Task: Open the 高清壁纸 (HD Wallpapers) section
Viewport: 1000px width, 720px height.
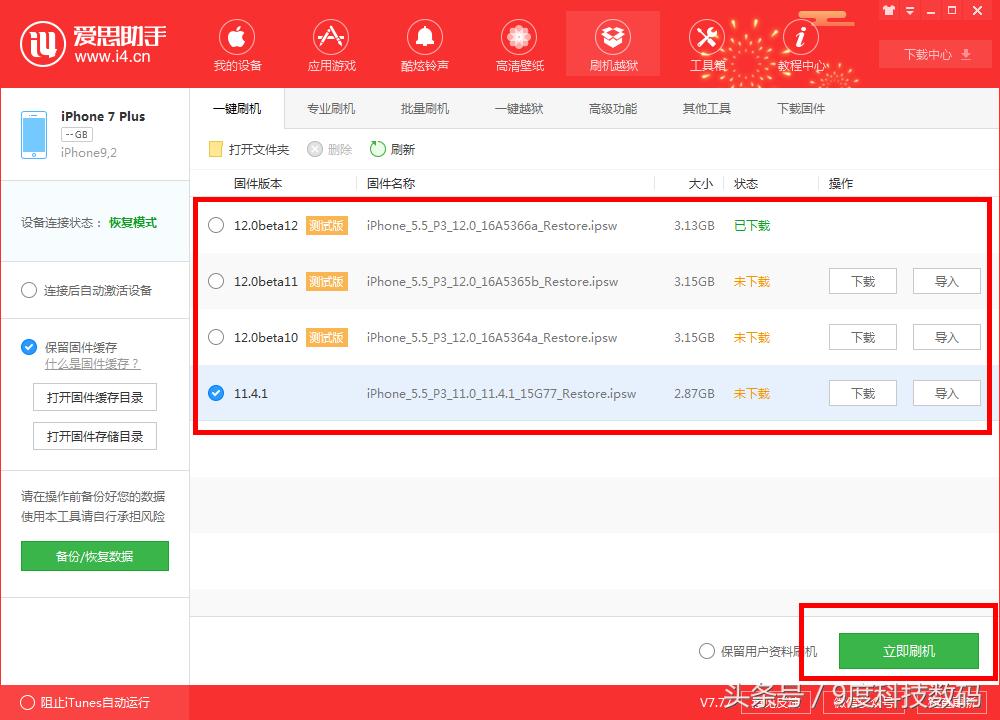Action: click(518, 45)
